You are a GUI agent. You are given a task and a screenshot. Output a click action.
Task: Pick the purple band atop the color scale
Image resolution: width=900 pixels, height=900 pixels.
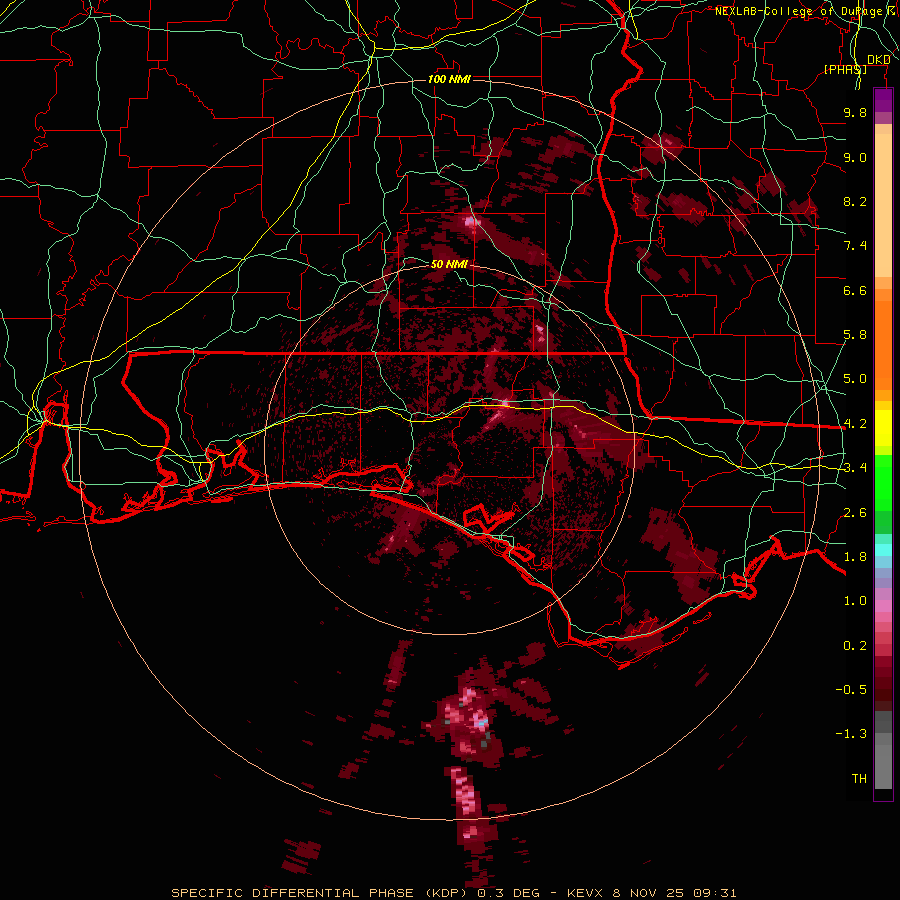tap(883, 101)
